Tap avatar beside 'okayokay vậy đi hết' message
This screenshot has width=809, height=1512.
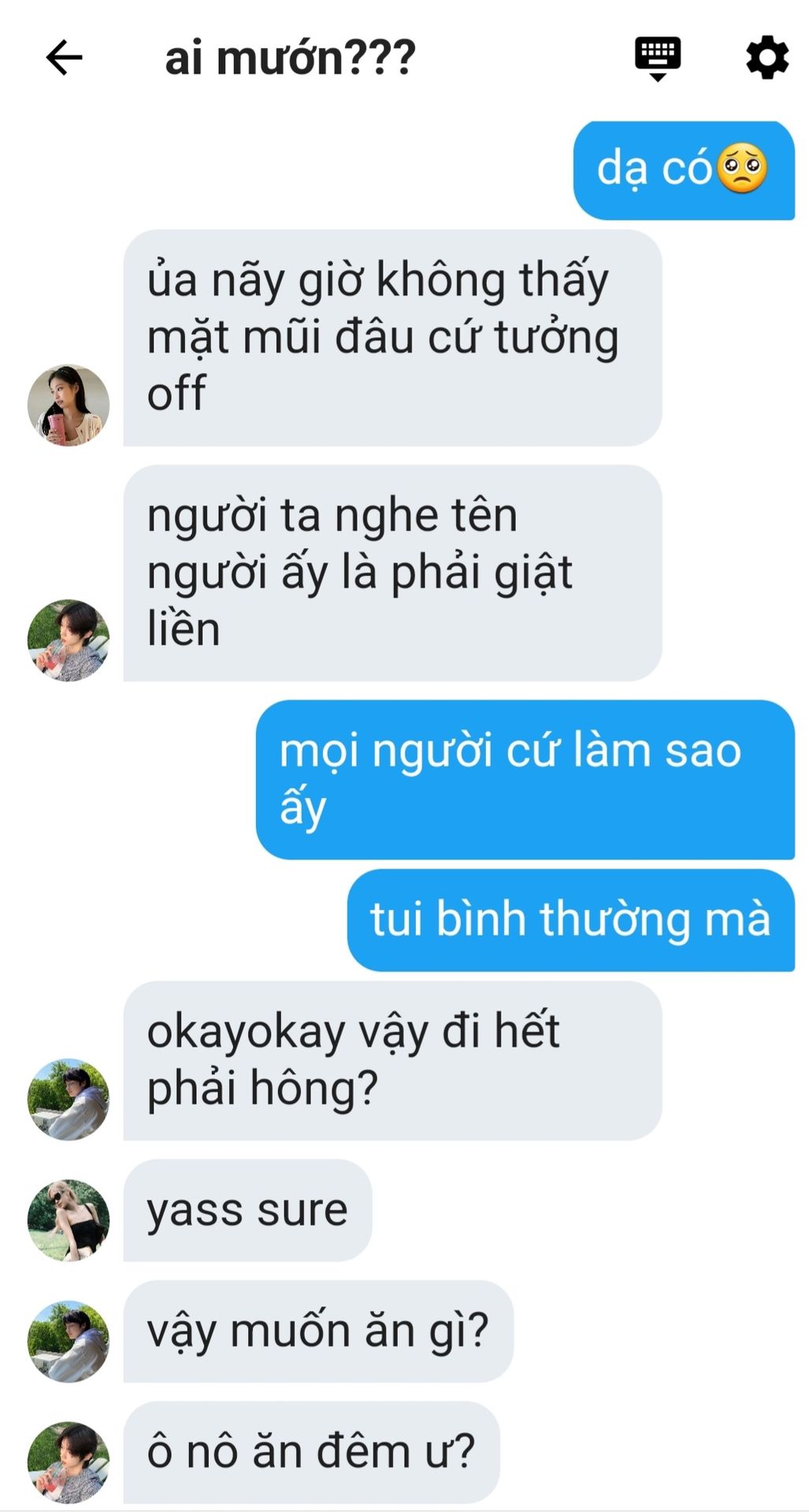click(69, 1099)
